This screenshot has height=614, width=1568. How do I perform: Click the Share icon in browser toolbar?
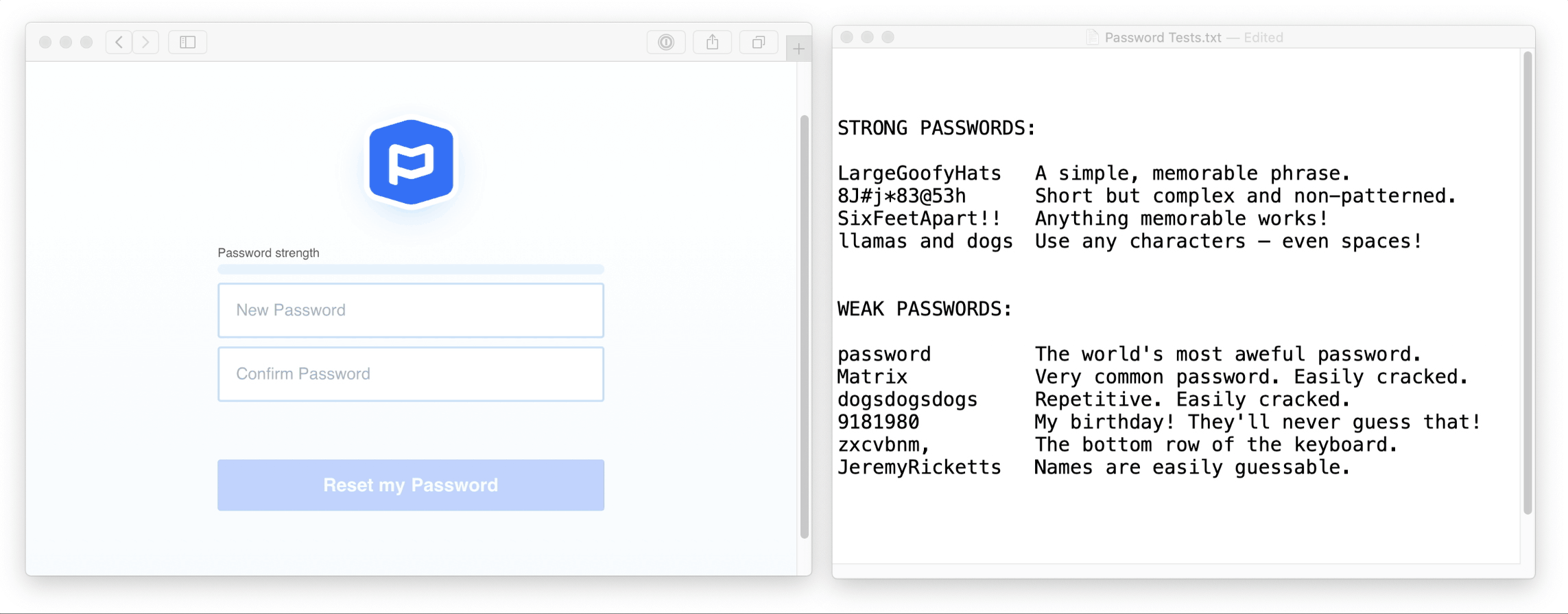(712, 43)
